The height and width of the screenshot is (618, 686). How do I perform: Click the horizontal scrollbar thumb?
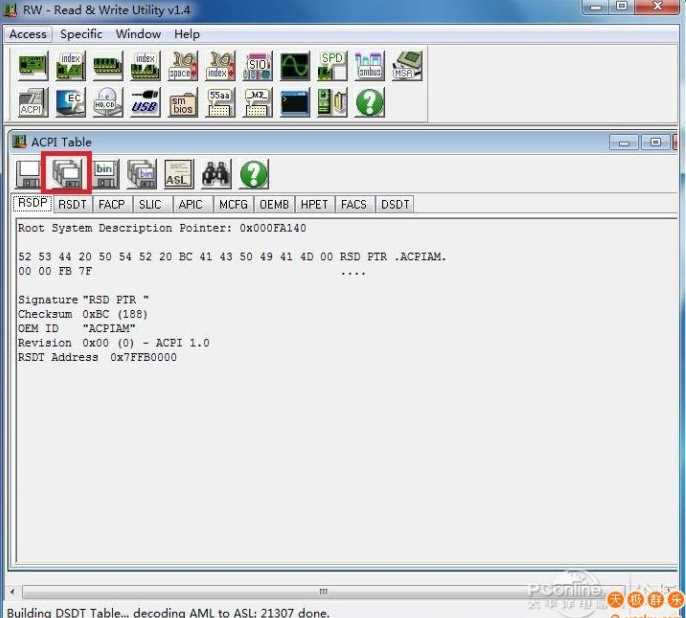click(323, 591)
